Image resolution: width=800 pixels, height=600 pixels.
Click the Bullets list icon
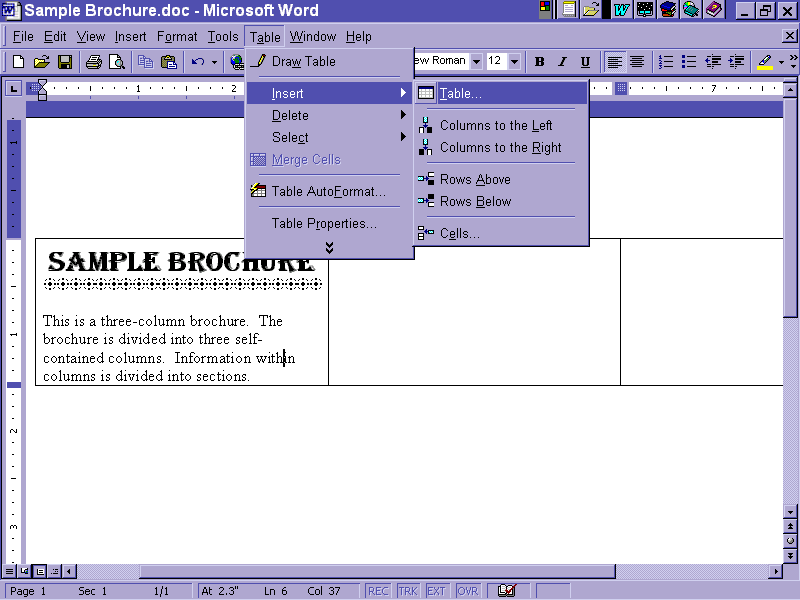[x=689, y=62]
